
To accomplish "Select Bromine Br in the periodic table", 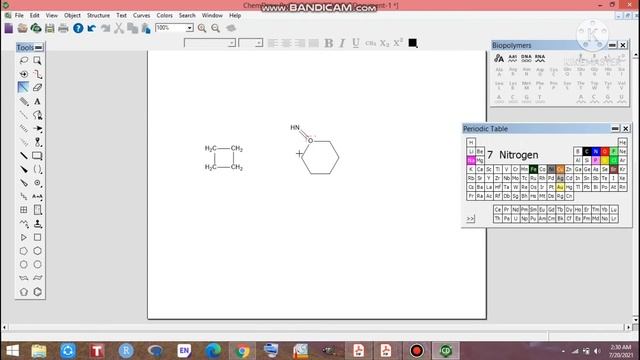I will [613, 169].
